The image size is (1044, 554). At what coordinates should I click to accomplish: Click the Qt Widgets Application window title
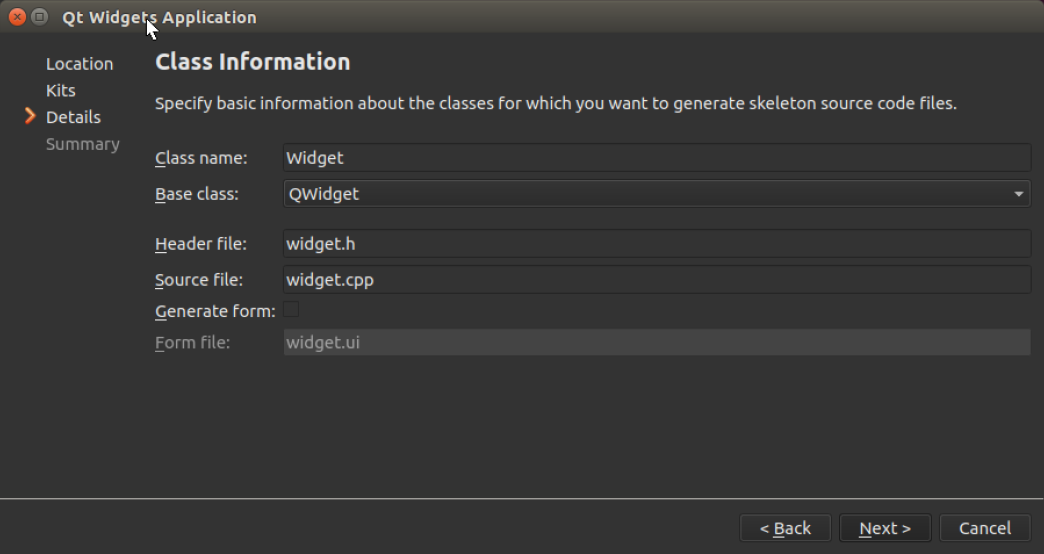pos(159,17)
